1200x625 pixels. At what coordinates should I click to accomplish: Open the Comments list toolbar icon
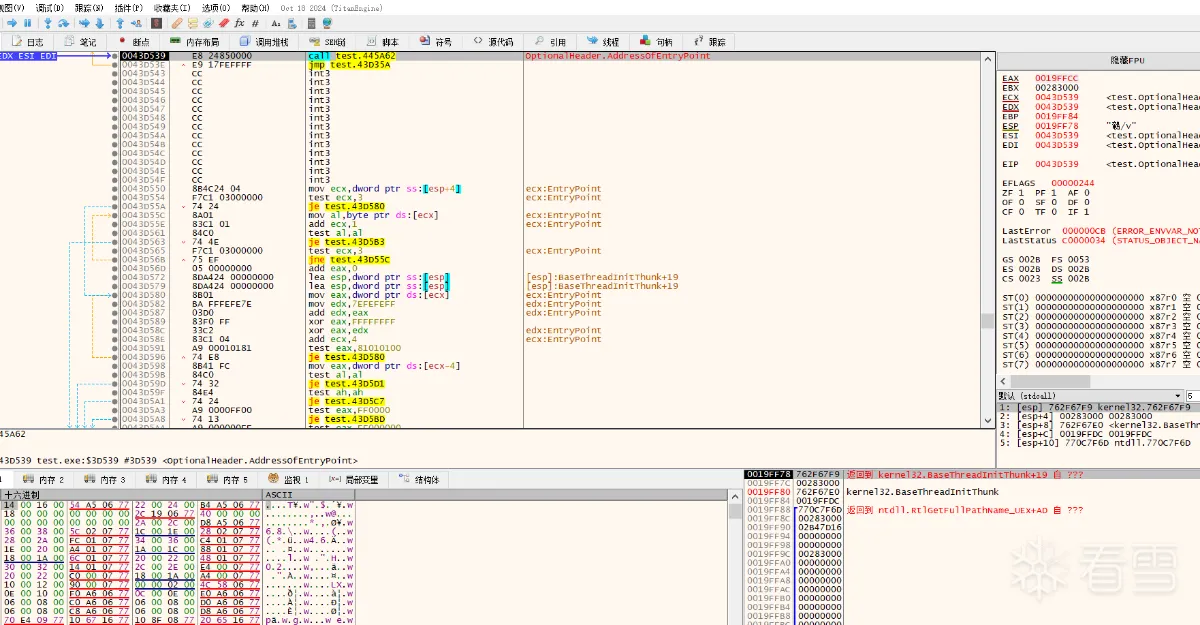click(x=193, y=23)
